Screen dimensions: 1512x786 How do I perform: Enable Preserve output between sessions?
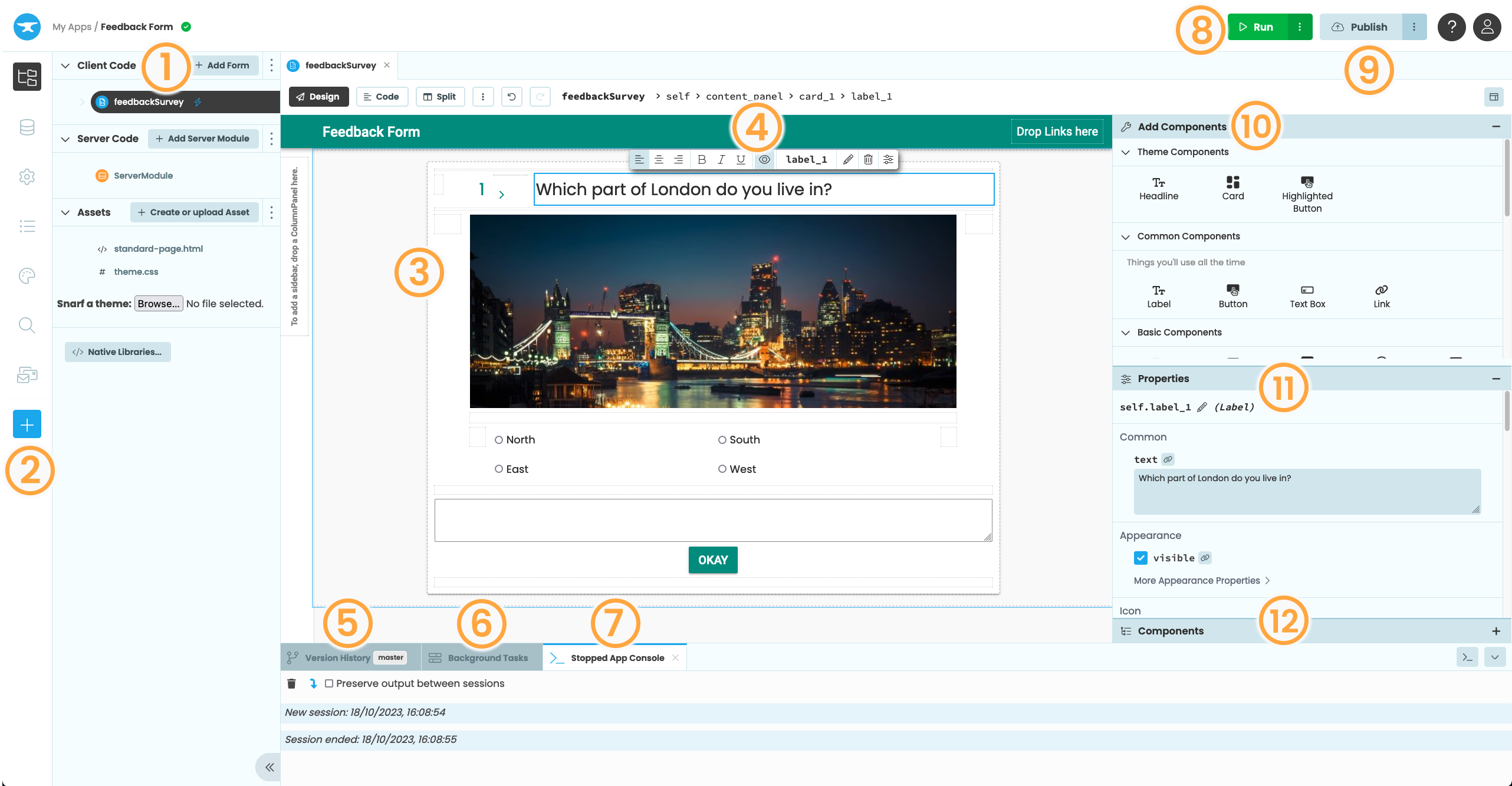coord(329,683)
